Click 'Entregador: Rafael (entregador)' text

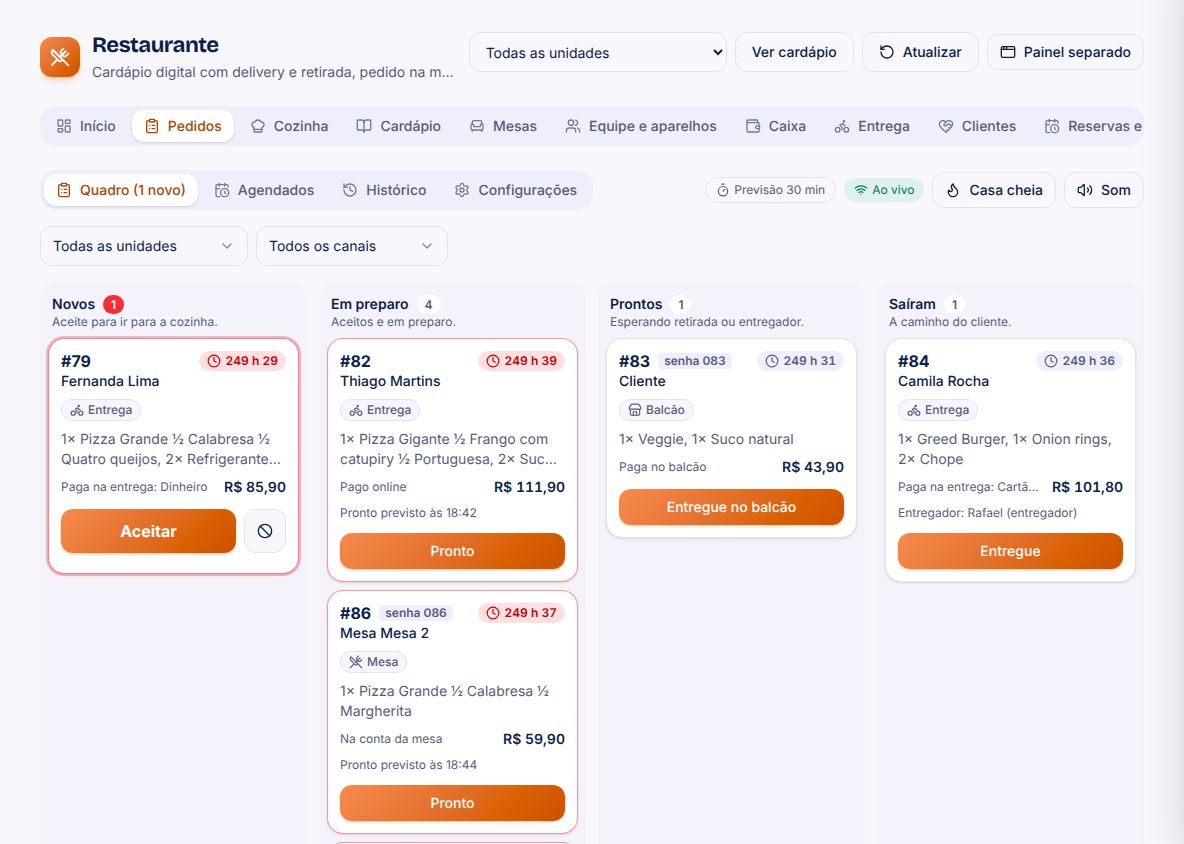(987, 513)
